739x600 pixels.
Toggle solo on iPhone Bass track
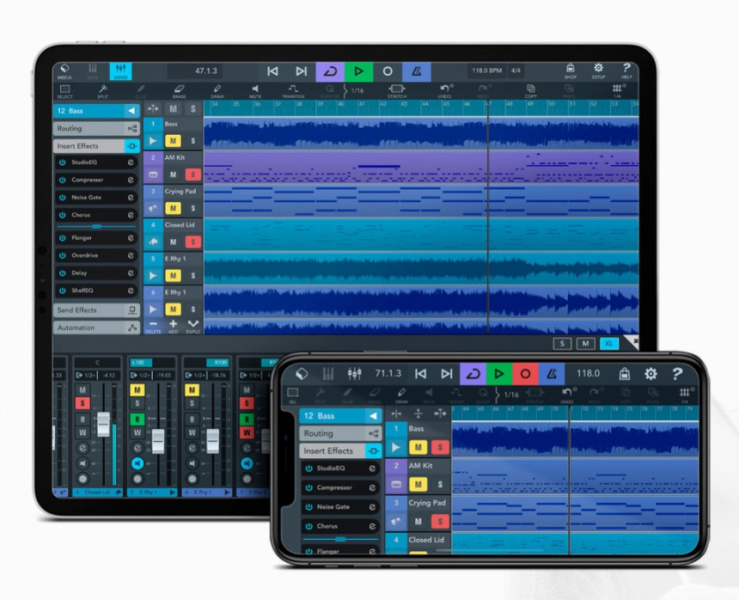click(x=440, y=447)
